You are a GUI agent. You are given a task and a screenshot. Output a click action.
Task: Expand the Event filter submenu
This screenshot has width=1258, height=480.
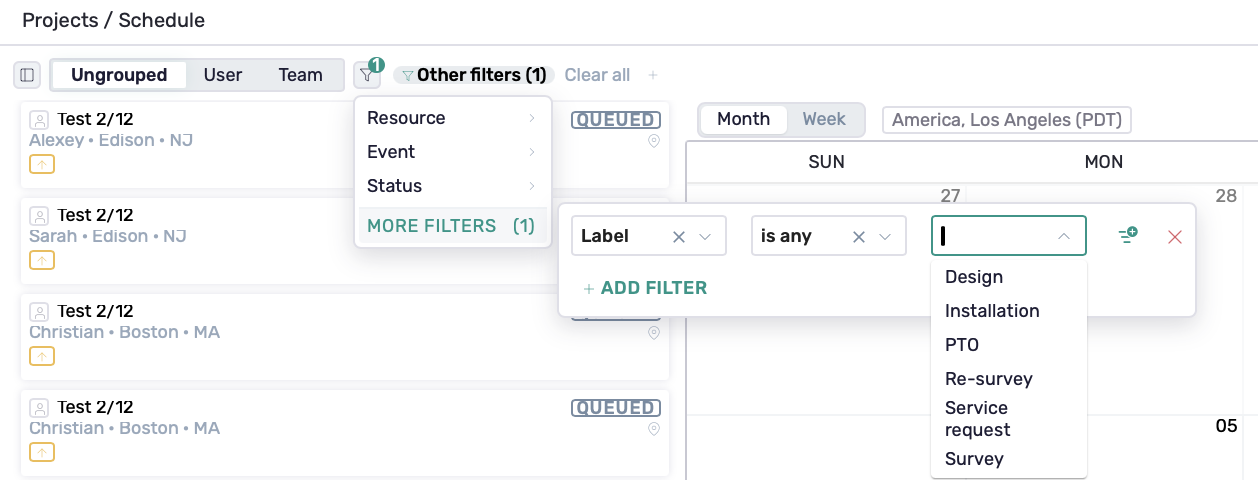[x=451, y=152]
